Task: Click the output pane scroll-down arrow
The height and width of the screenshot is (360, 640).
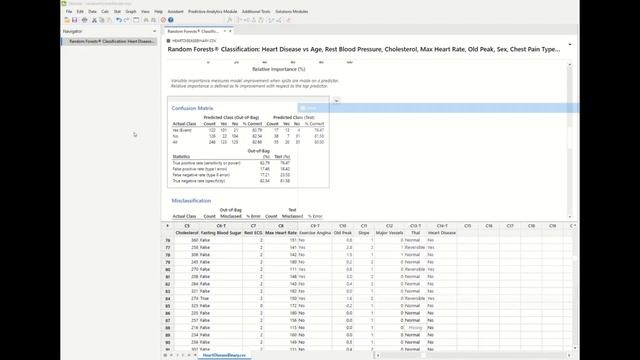Action: 570,217
